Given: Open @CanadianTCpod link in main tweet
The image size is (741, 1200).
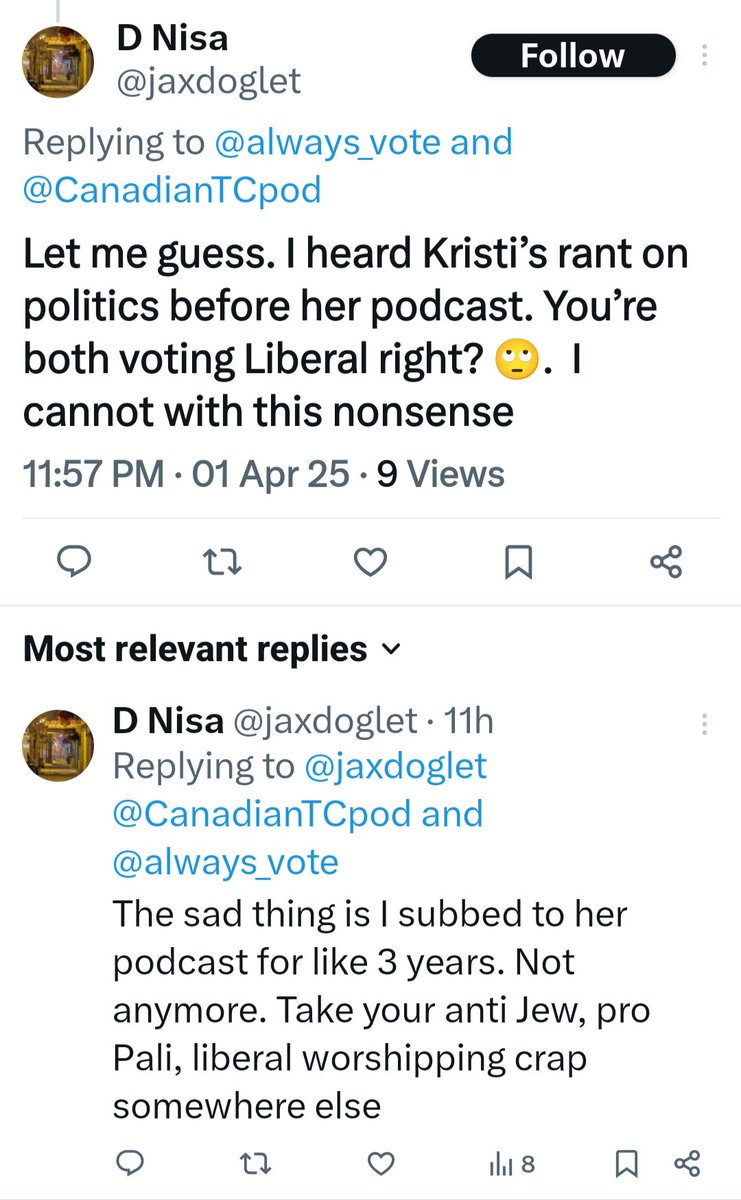Looking at the screenshot, I should (x=172, y=188).
